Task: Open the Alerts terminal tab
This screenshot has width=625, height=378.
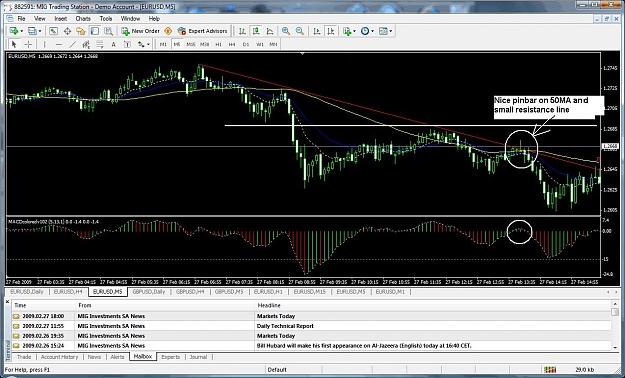Action: click(117, 357)
